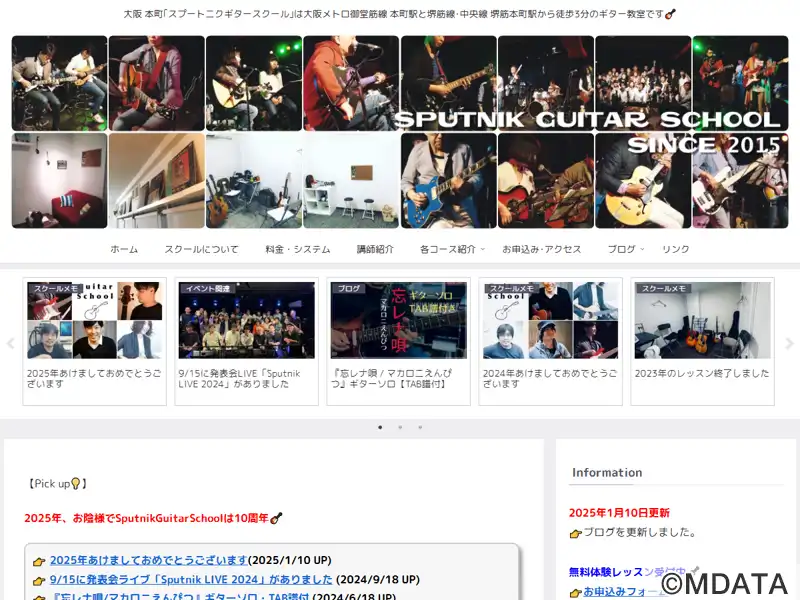
Task: Expand the ブログ dropdown menu
Action: tap(626, 249)
